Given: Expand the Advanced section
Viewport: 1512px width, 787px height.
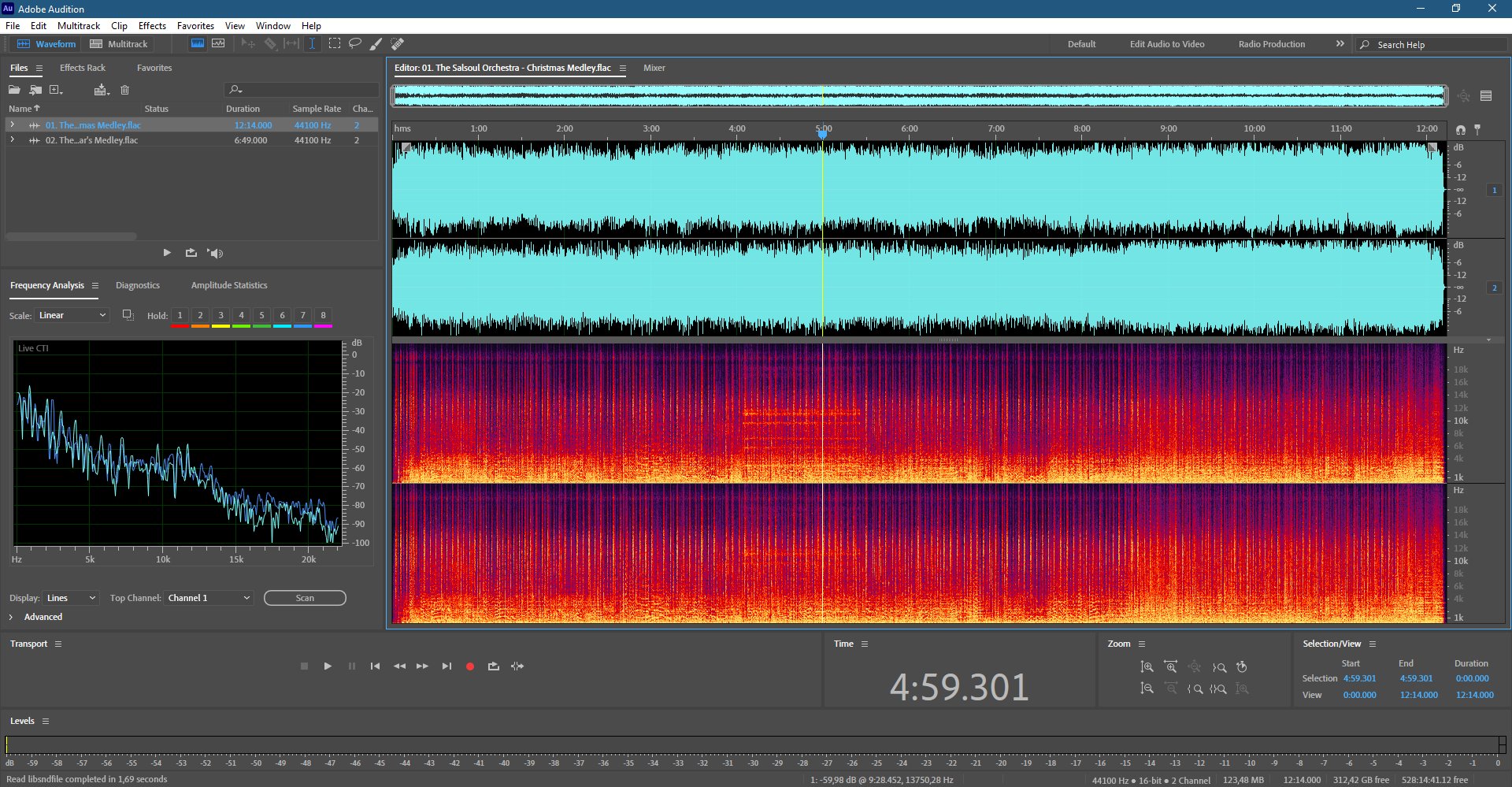Looking at the screenshot, I should (11, 617).
